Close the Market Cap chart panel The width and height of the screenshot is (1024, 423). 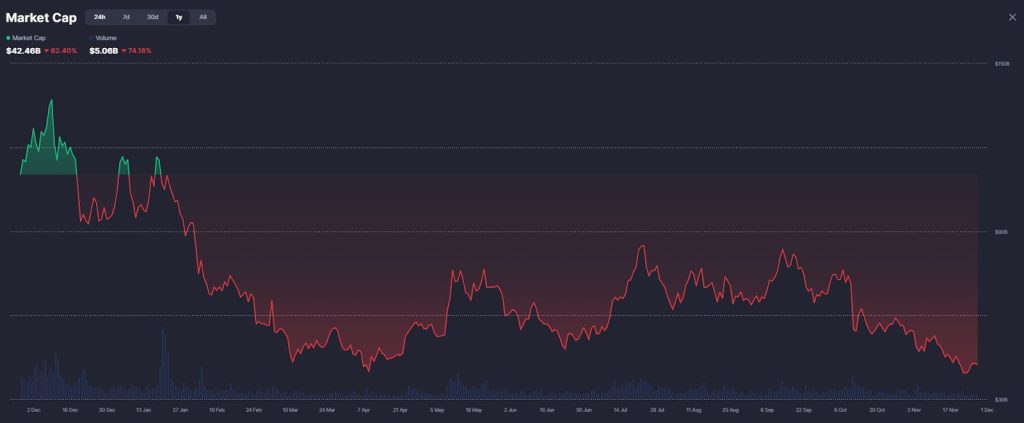pyautogui.click(x=1014, y=17)
